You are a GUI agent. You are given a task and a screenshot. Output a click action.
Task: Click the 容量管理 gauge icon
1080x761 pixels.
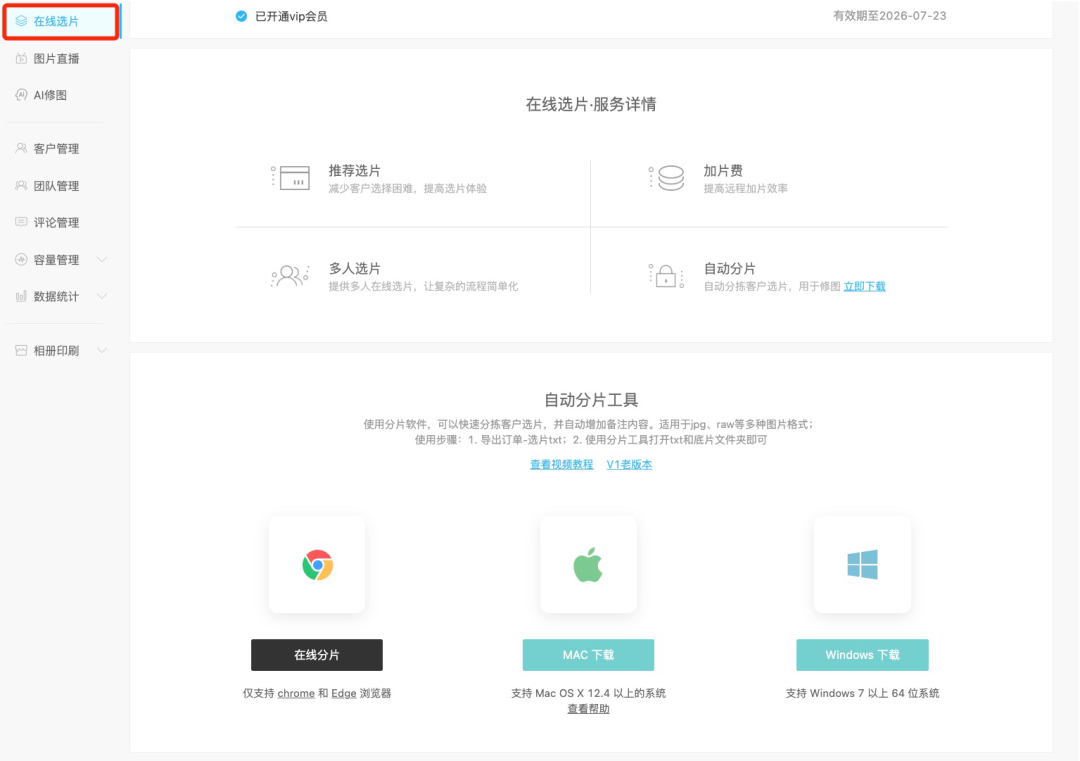21,260
